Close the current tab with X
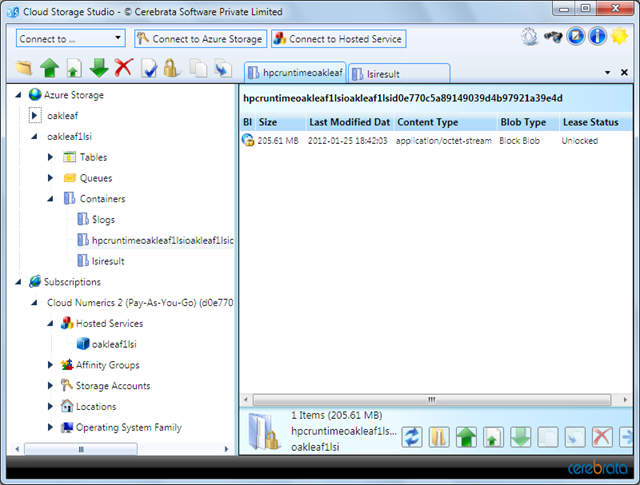Screen dimensions: 640x485 pyautogui.click(x=624, y=73)
